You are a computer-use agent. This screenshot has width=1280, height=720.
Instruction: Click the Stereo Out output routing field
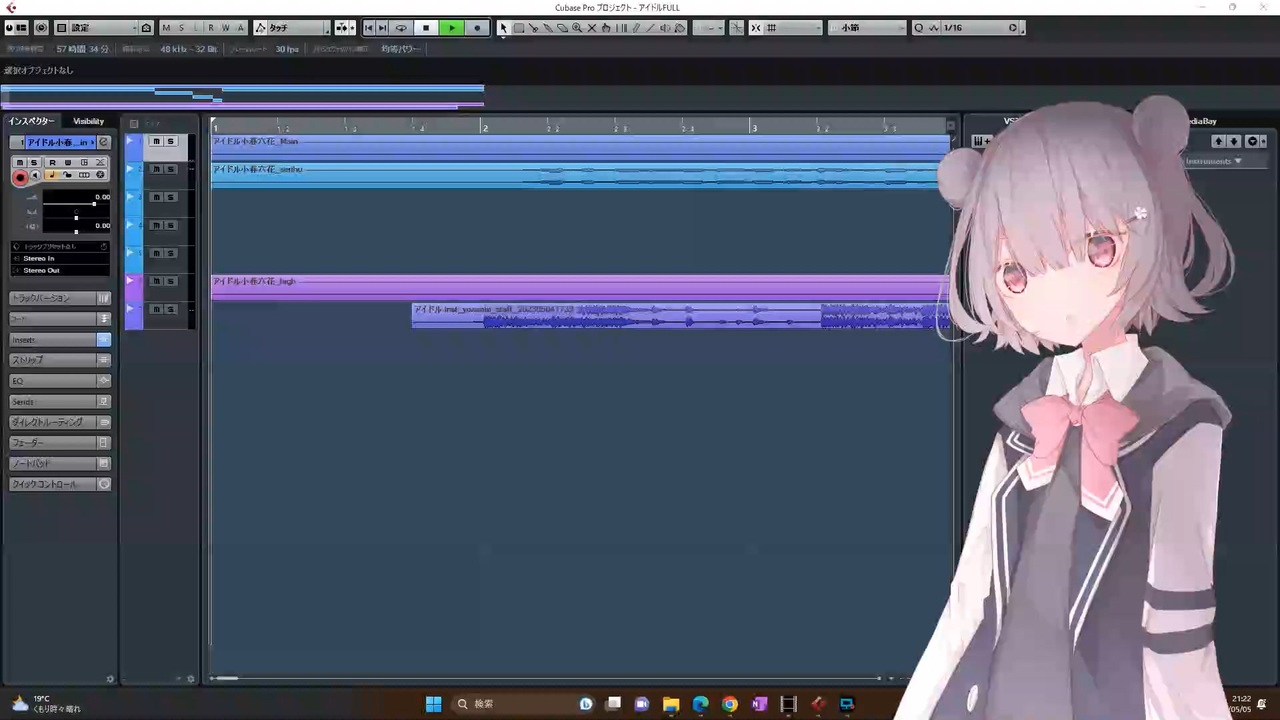click(60, 270)
